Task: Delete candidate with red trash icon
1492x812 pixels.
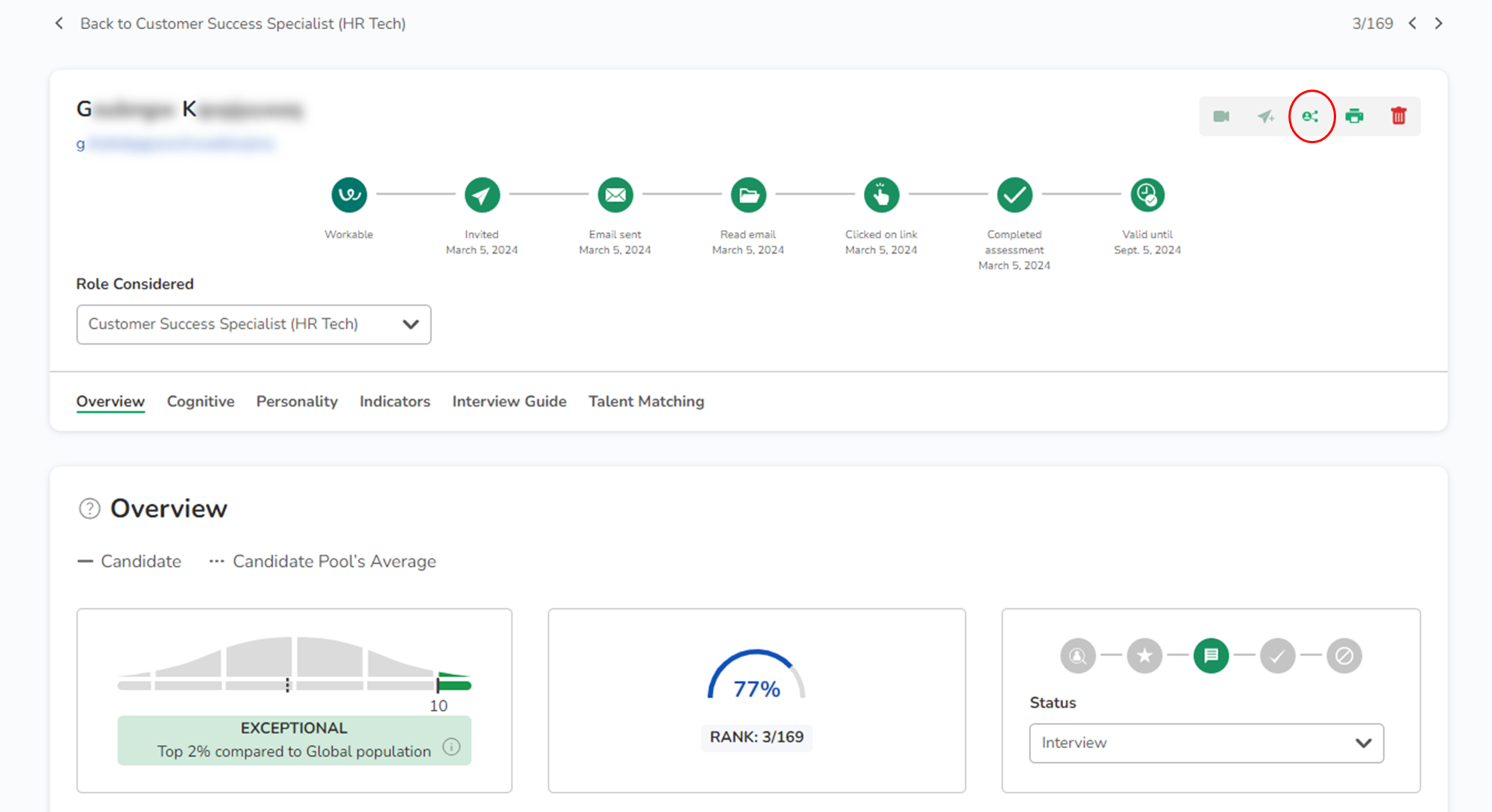Action: point(1399,116)
